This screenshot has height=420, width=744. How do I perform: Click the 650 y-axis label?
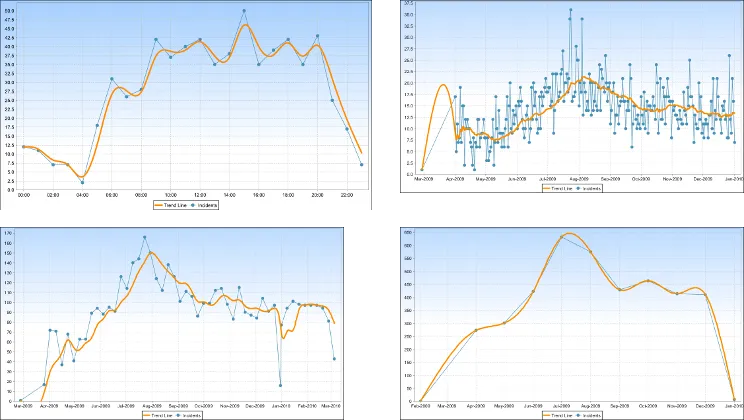click(x=408, y=233)
